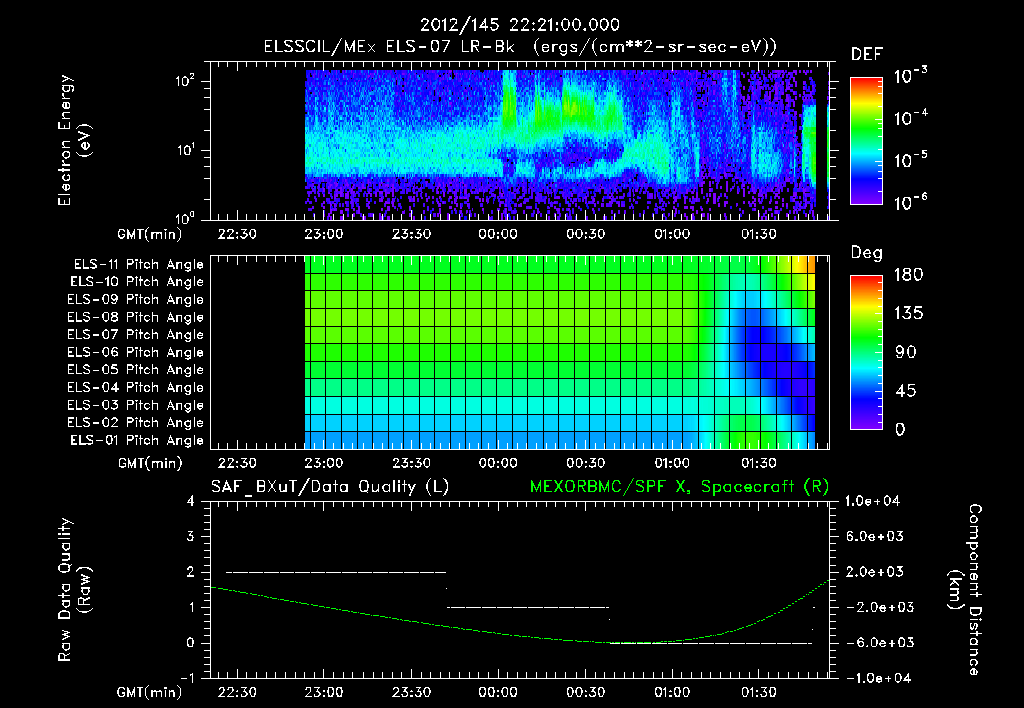Select the ELS-09 Pitch Angle label
The image size is (1024, 708).
click(x=135, y=300)
